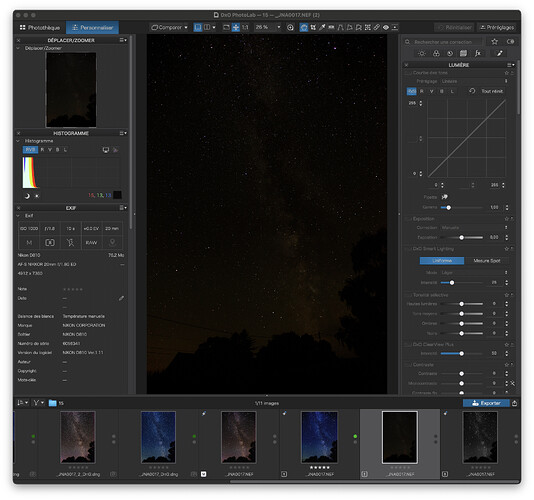Open the zoom percentage dropdown
The width and height of the screenshot is (534, 500).
point(279,27)
